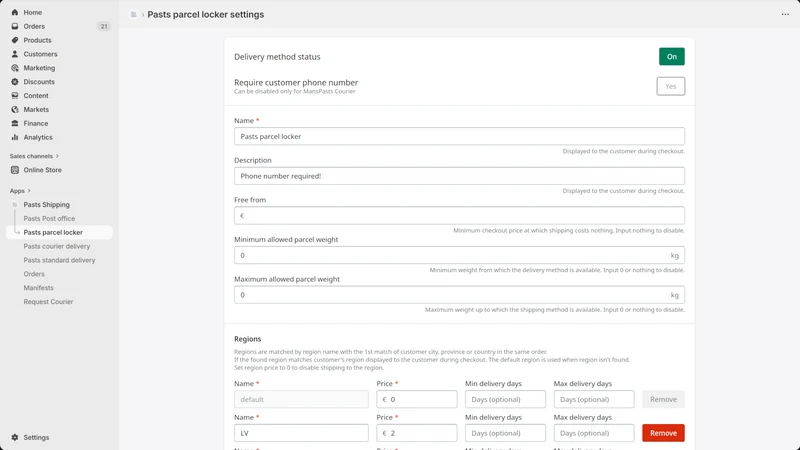Click the Customers person icon
This screenshot has width=800, height=450.
pyautogui.click(x=15, y=54)
